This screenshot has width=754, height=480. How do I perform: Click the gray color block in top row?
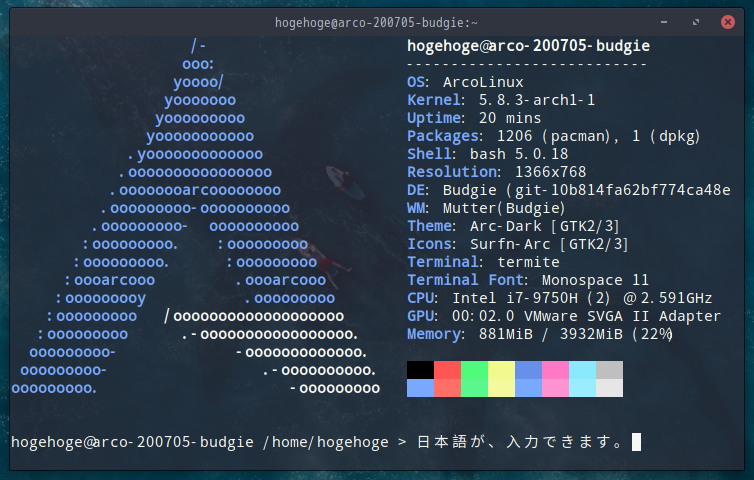pyautogui.click(x=609, y=370)
